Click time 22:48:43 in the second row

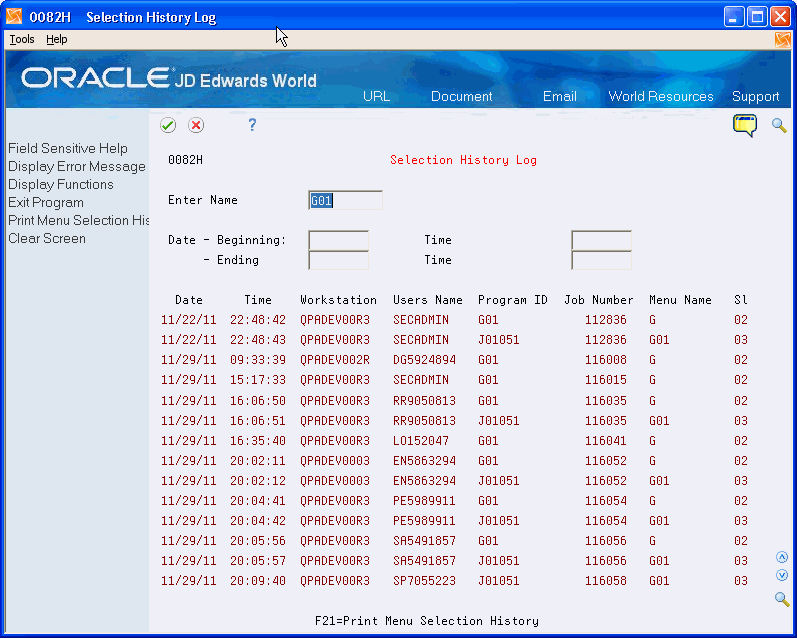pyautogui.click(x=258, y=340)
